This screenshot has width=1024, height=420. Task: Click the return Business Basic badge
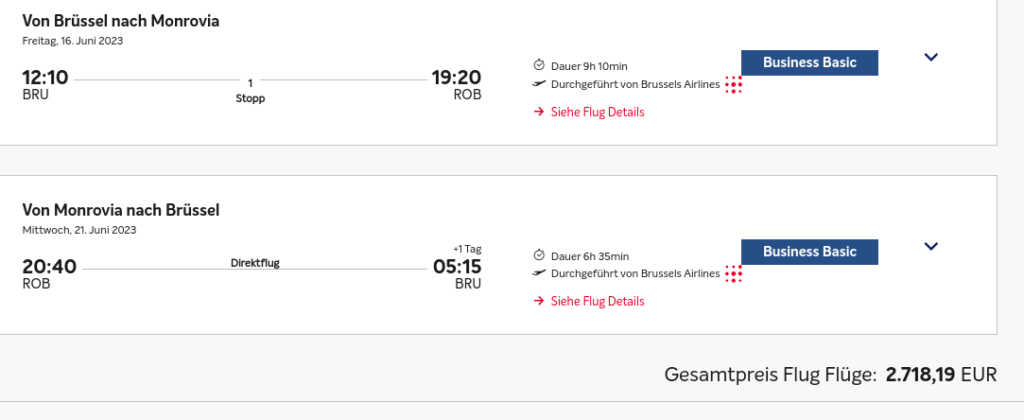809,252
